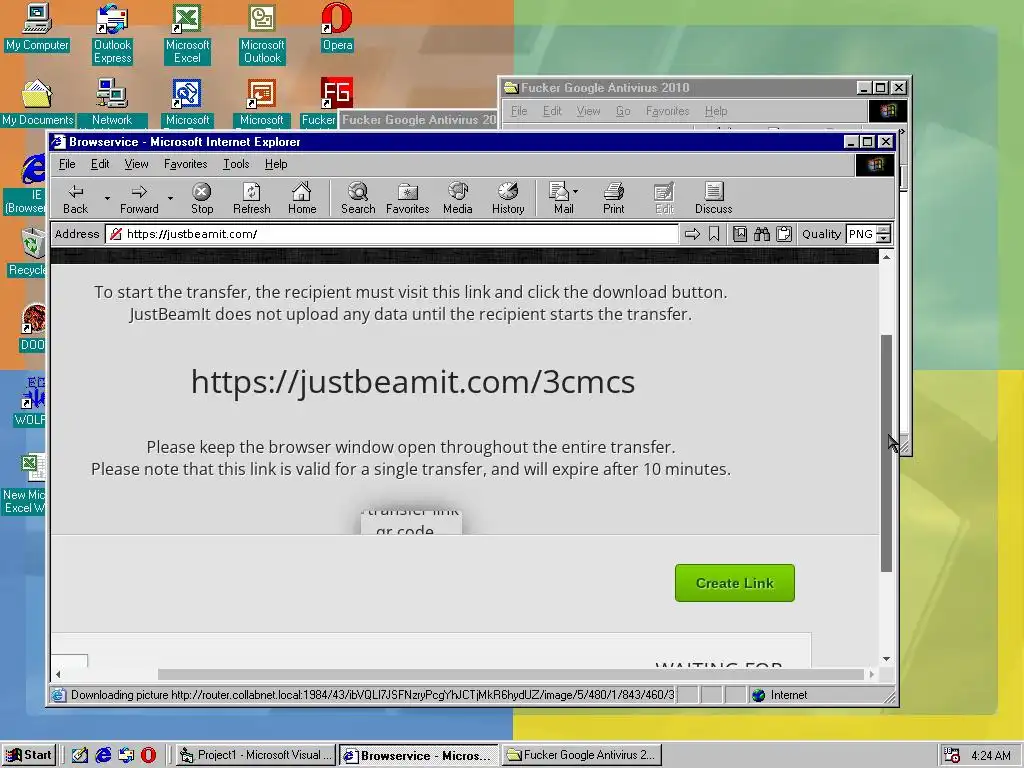Open the Help menu in Browservice
The width and height of the screenshot is (1024, 768).
276,164
